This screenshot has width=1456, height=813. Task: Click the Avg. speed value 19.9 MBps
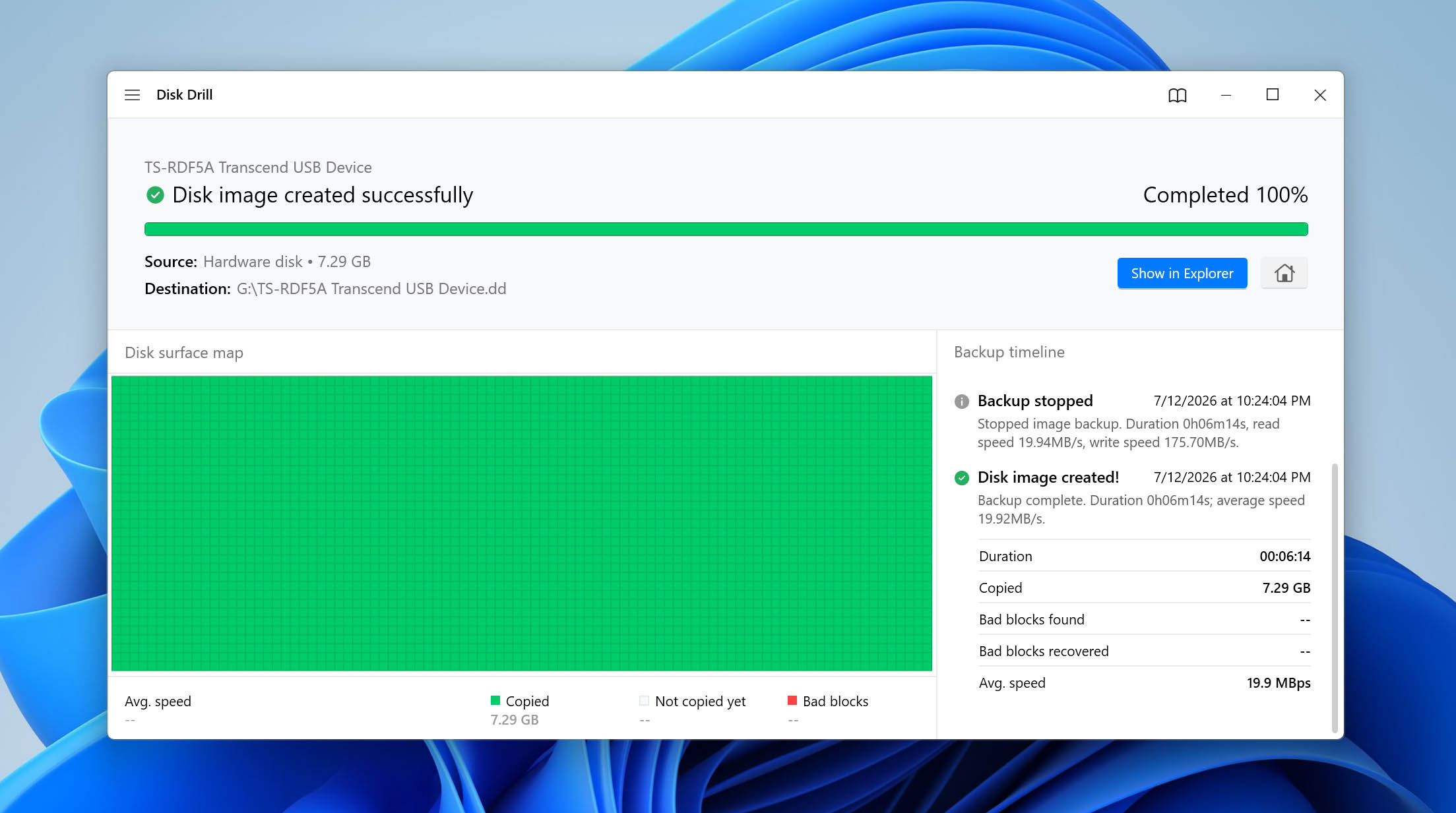pyautogui.click(x=1279, y=682)
